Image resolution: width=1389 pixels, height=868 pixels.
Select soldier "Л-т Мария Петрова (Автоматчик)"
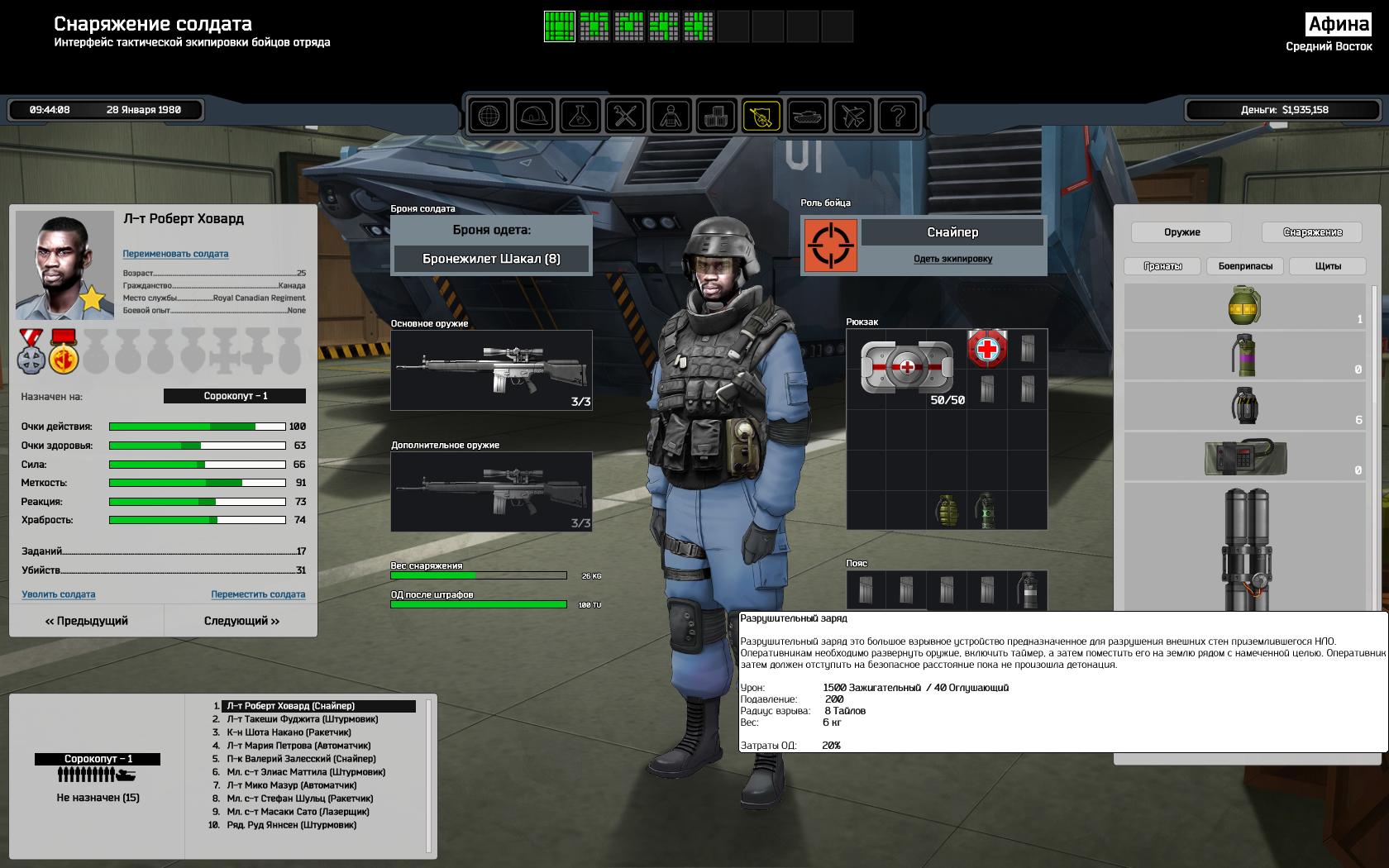click(x=298, y=746)
